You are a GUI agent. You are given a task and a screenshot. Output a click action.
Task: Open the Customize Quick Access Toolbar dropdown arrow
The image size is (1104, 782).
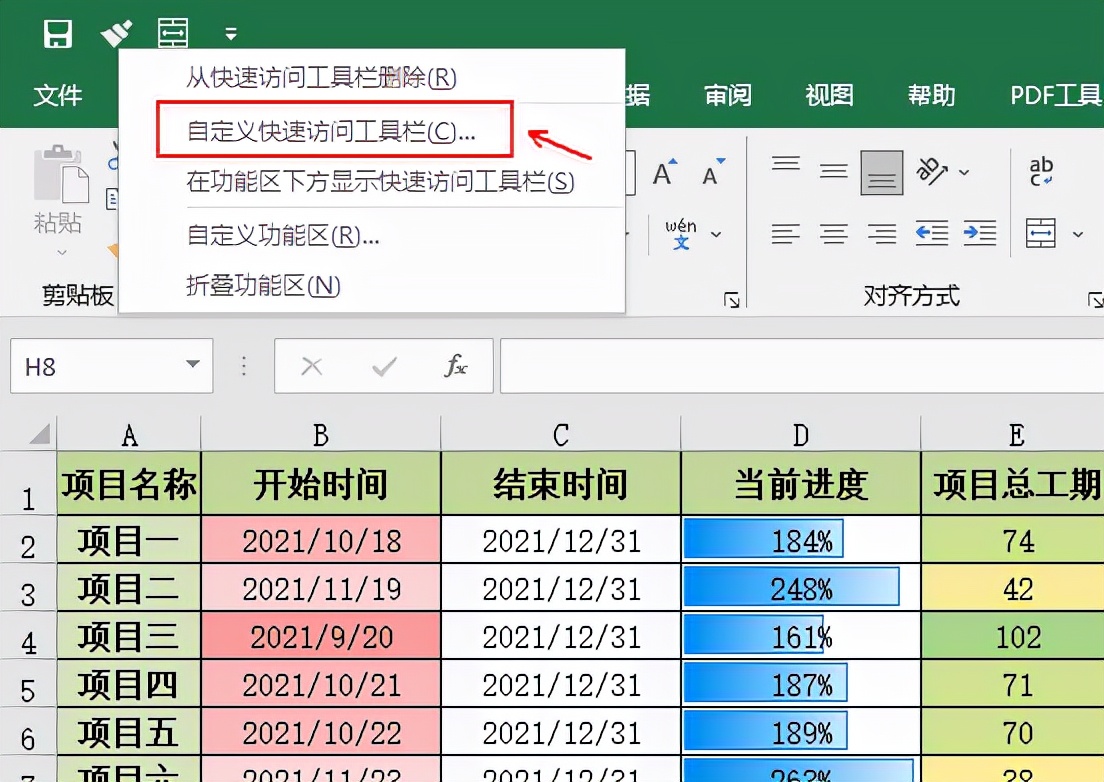pos(231,33)
